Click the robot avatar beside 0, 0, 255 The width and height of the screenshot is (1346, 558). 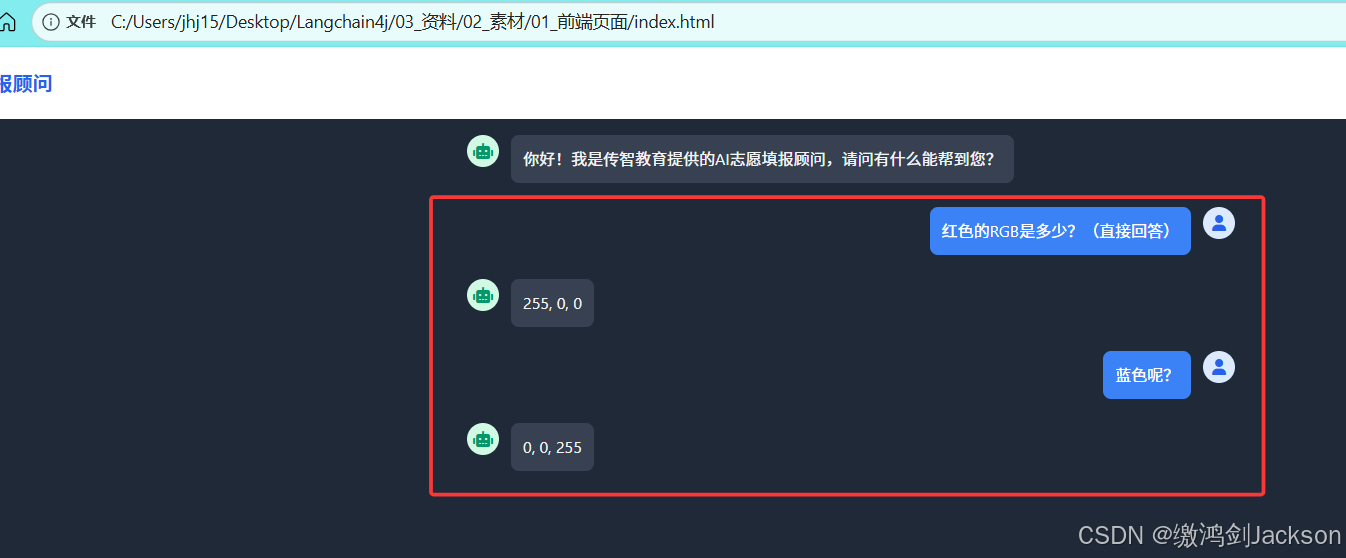(483, 439)
